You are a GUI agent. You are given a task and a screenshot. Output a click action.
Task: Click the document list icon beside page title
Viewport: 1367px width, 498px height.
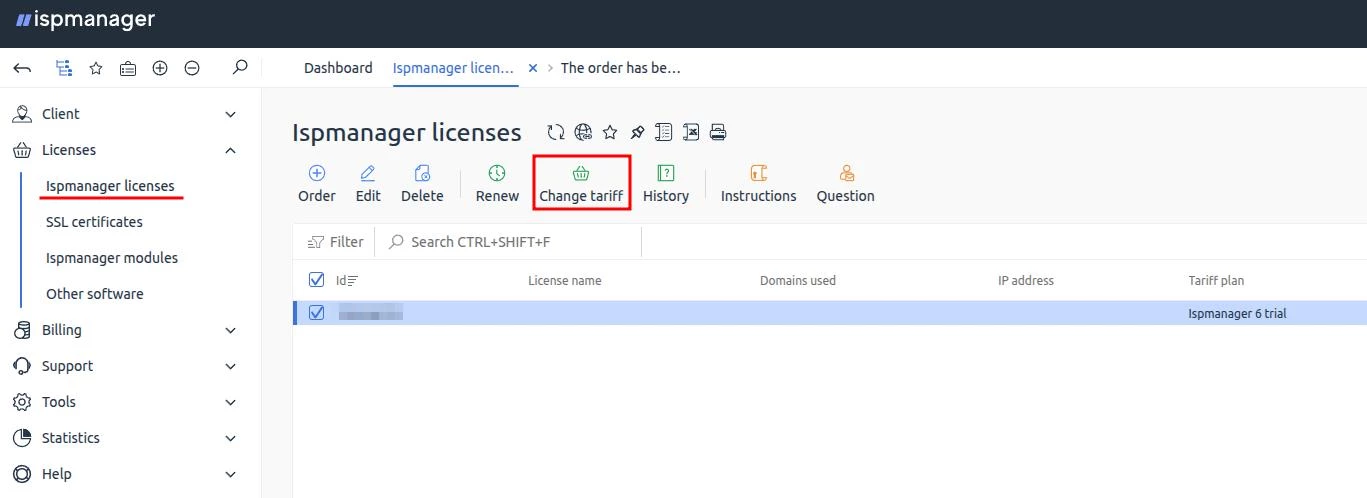[x=664, y=132]
